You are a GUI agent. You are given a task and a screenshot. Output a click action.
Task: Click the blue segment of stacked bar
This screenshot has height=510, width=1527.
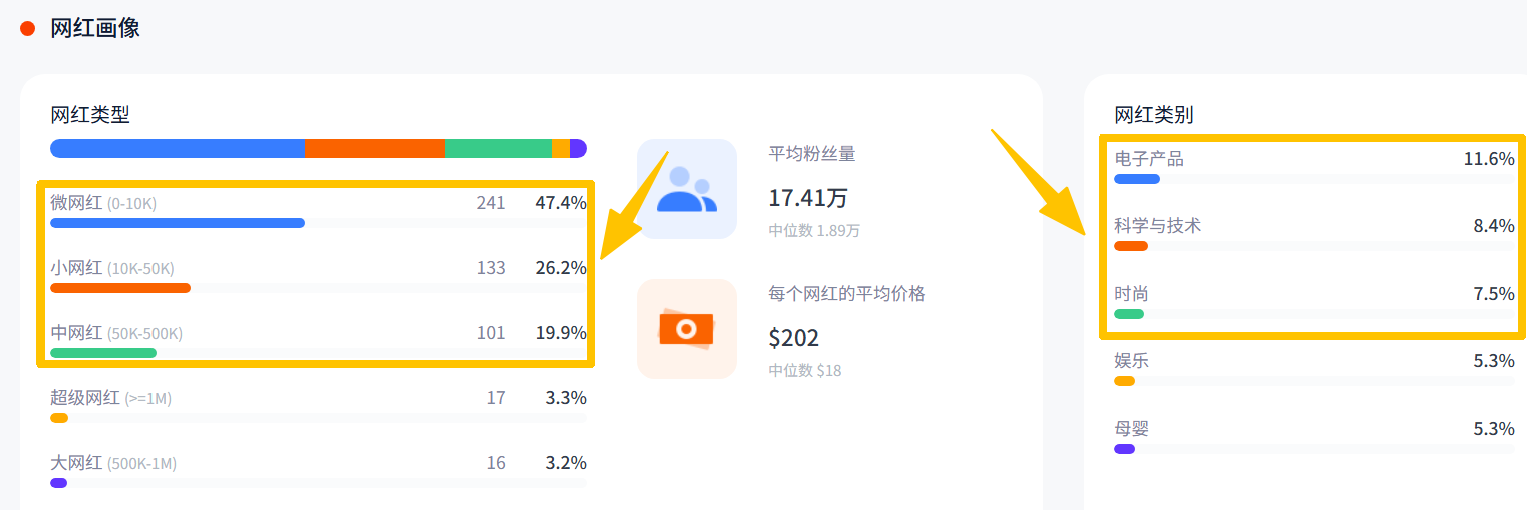(177, 149)
